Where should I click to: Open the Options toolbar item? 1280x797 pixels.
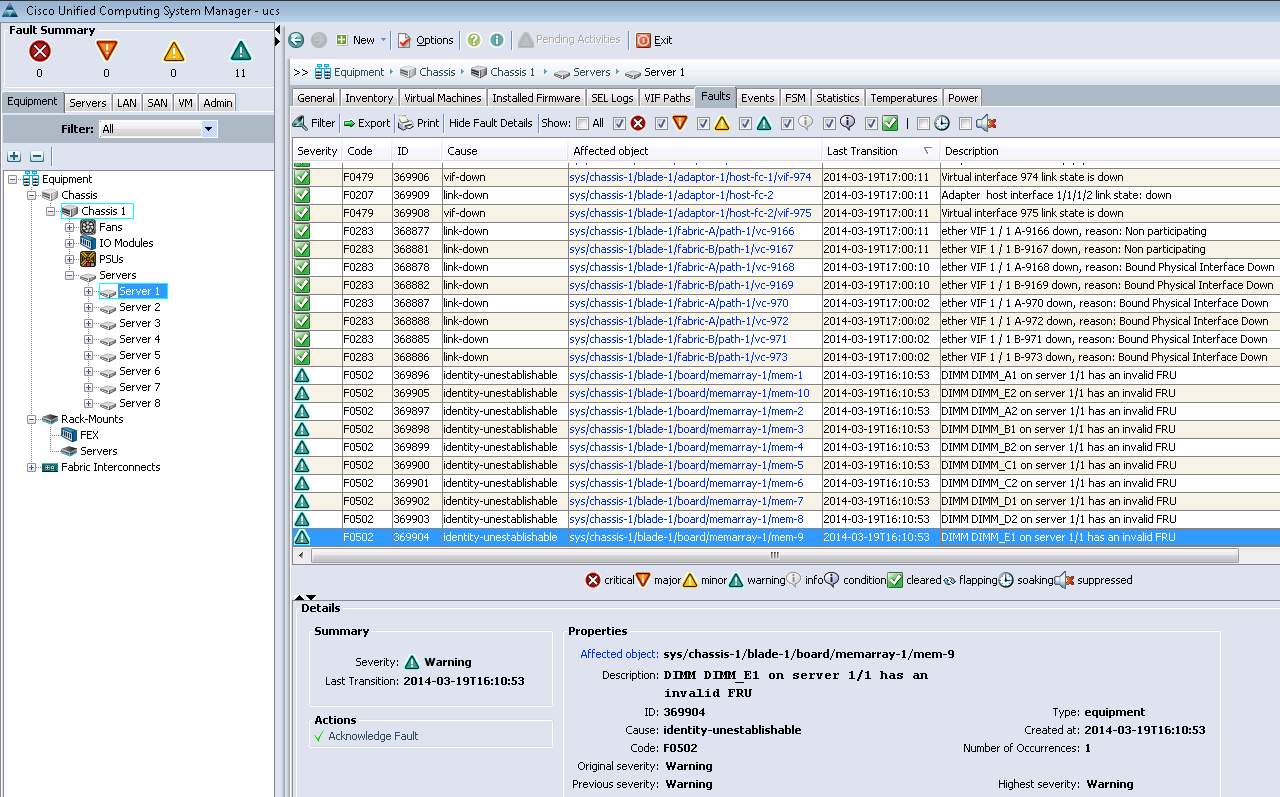(x=426, y=40)
